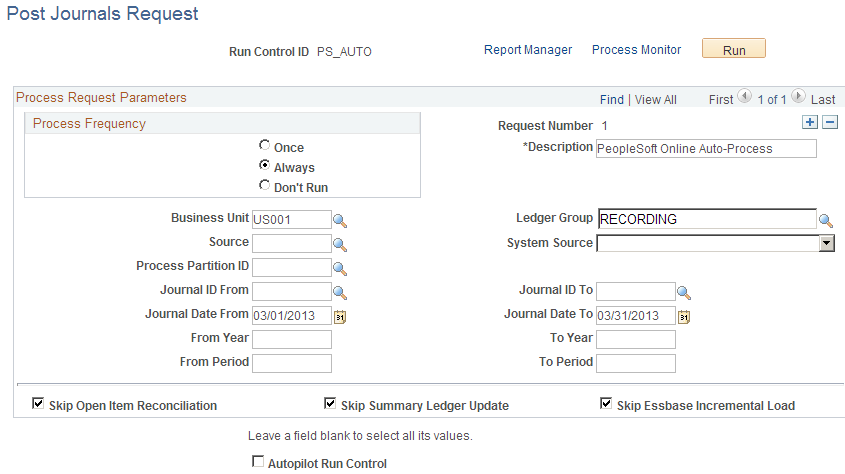Open Journal ID To lookup magnifier

tap(683, 292)
